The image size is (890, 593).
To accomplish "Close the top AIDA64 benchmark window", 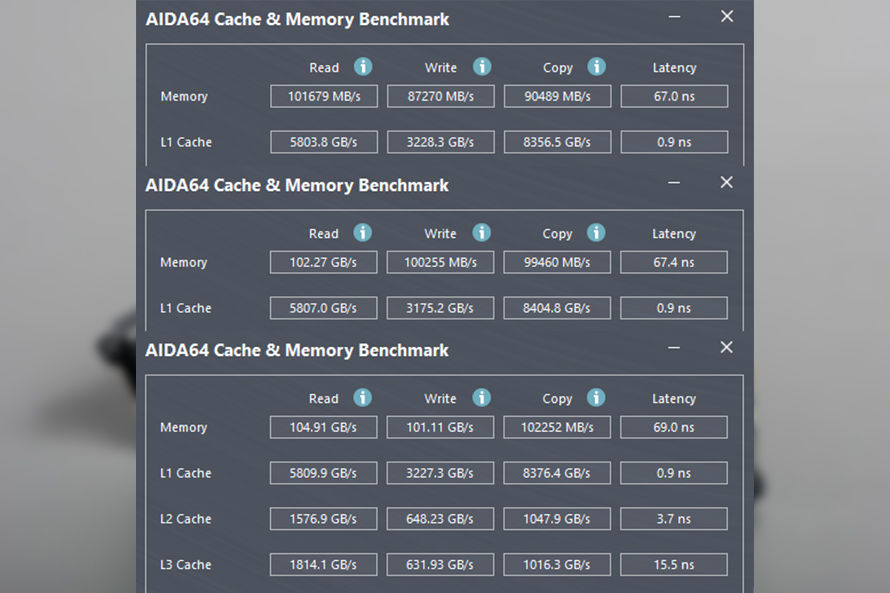I will point(727,16).
